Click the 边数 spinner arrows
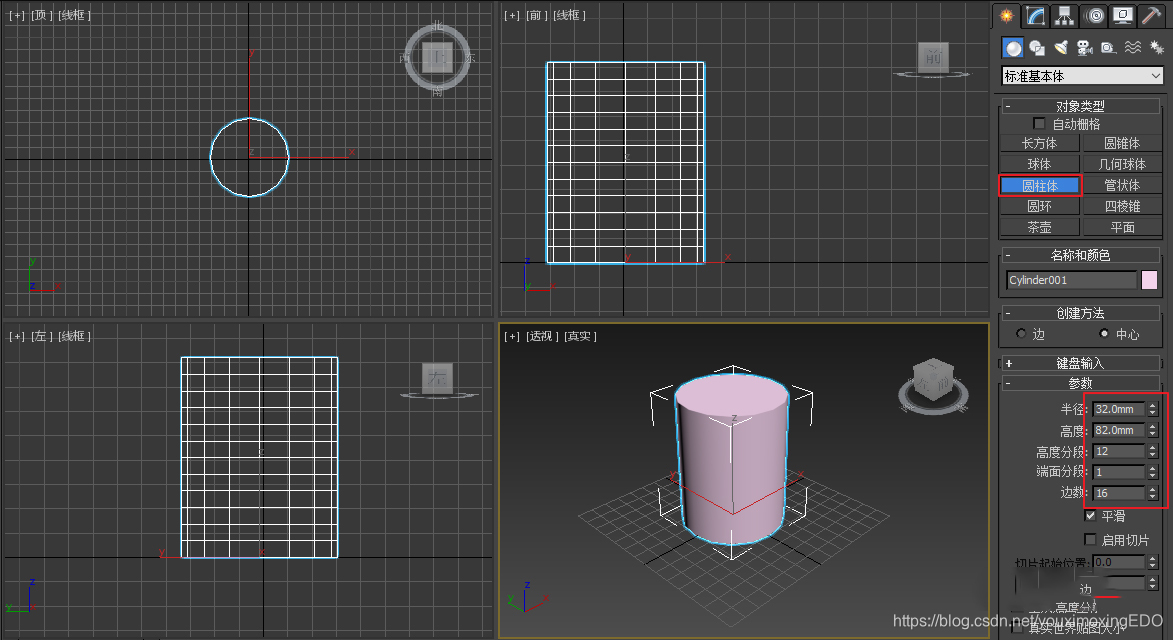 click(x=1153, y=493)
